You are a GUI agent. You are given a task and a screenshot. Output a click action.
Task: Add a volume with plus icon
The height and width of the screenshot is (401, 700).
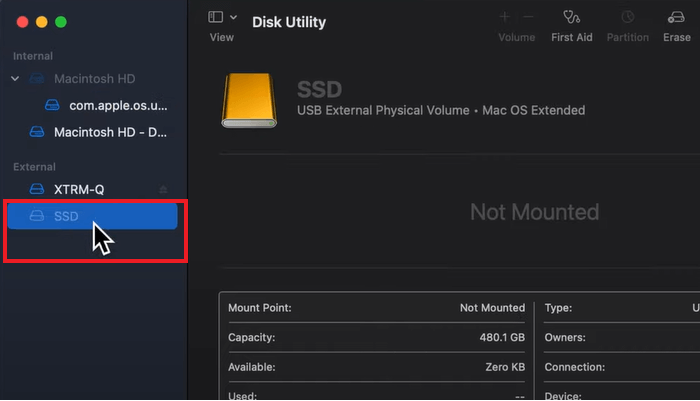tap(504, 17)
